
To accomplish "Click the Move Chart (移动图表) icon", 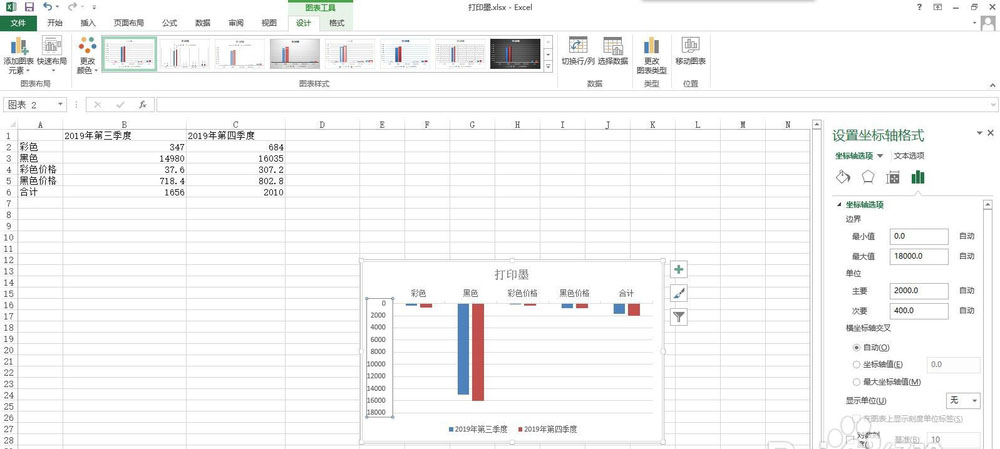I will 690,51.
